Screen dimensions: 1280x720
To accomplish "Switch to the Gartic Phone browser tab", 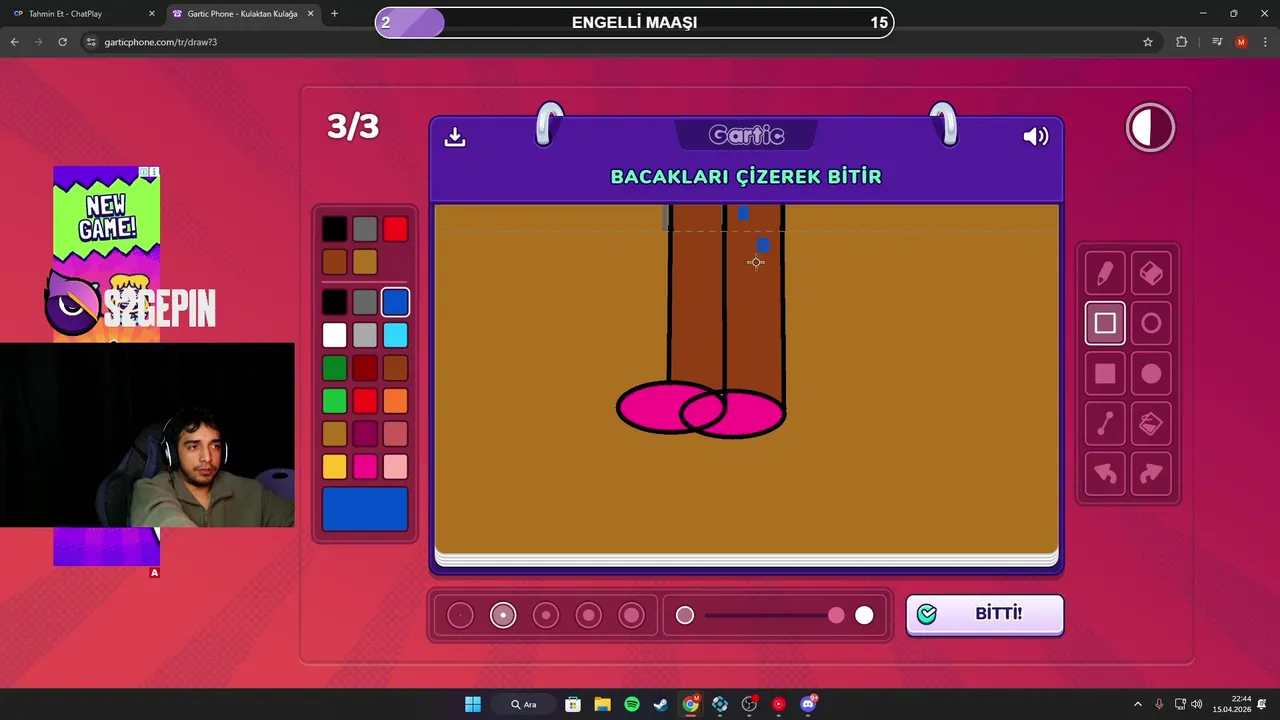I will tap(241, 14).
